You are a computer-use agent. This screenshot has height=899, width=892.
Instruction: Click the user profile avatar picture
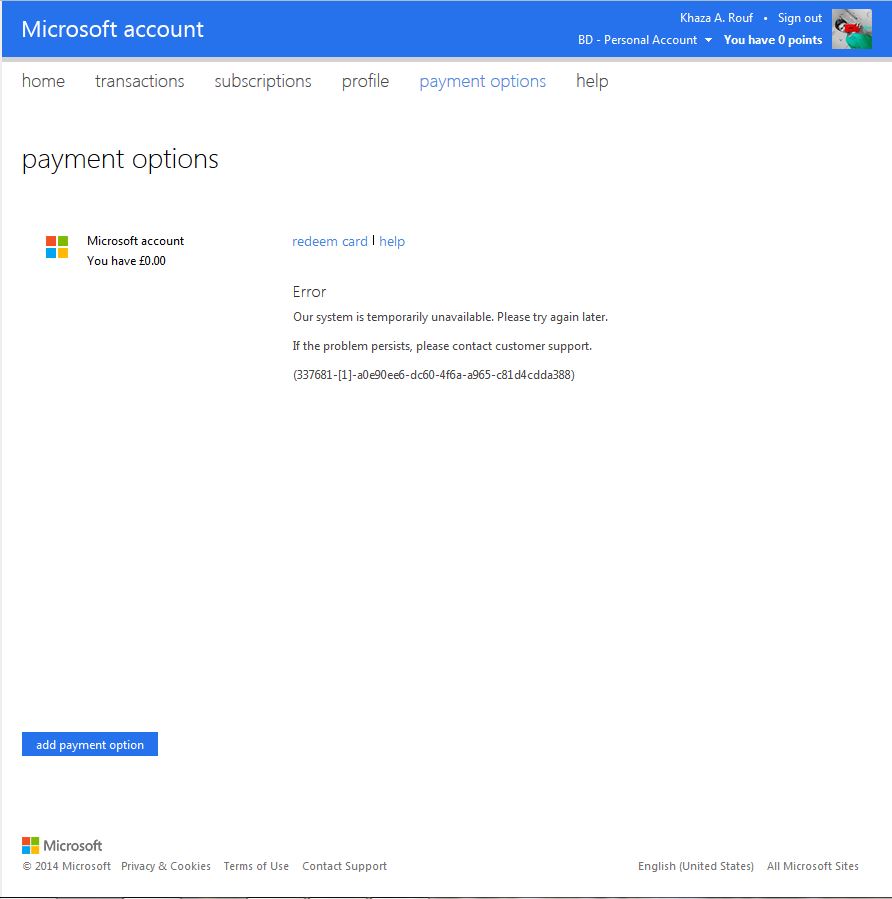[x=851, y=29]
